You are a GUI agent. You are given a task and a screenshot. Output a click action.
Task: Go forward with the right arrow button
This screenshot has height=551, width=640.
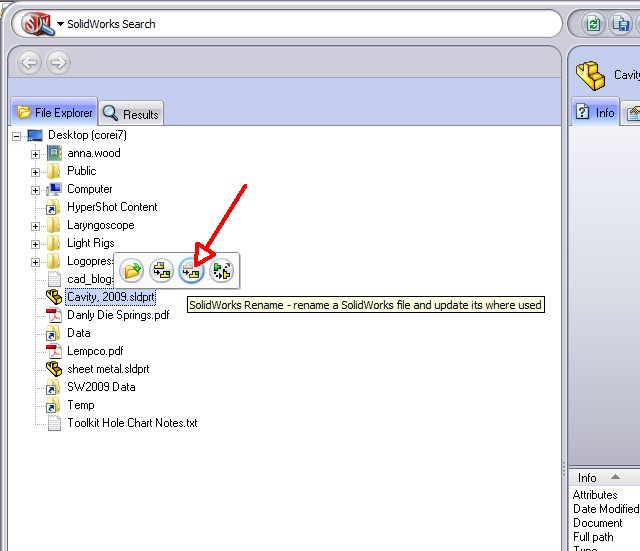point(58,62)
